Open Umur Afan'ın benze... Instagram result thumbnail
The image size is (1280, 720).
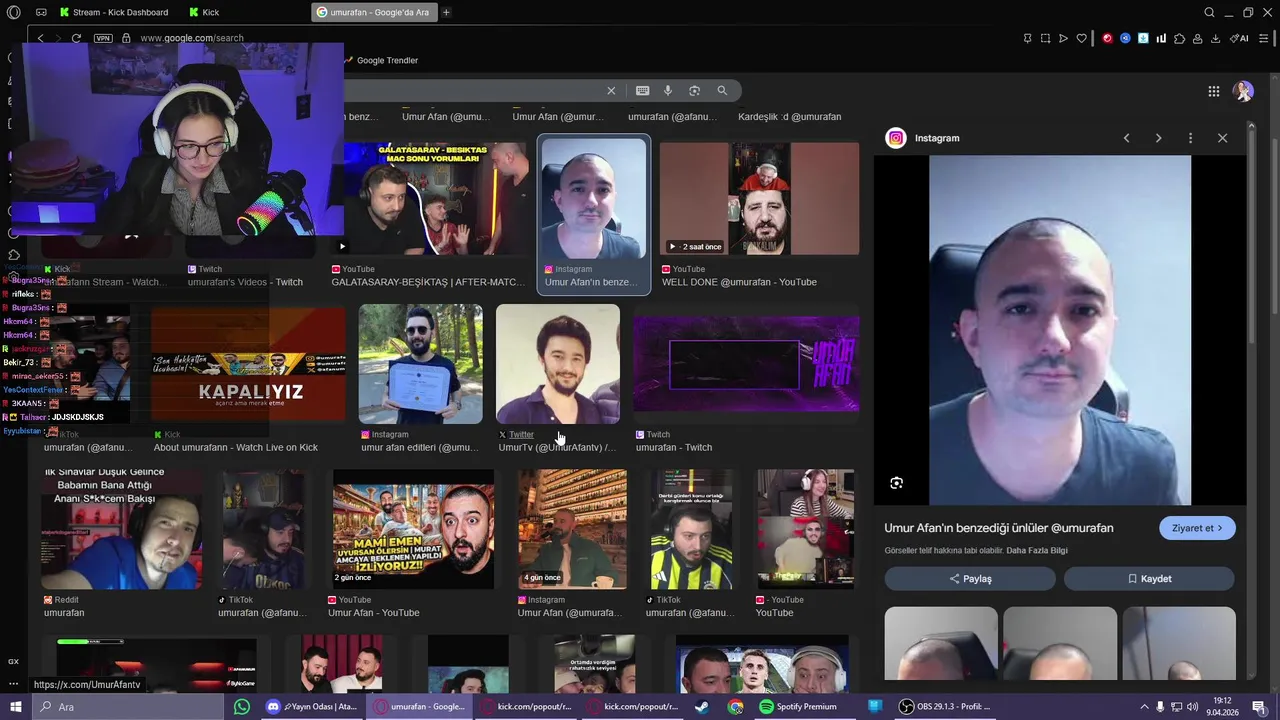pos(594,199)
